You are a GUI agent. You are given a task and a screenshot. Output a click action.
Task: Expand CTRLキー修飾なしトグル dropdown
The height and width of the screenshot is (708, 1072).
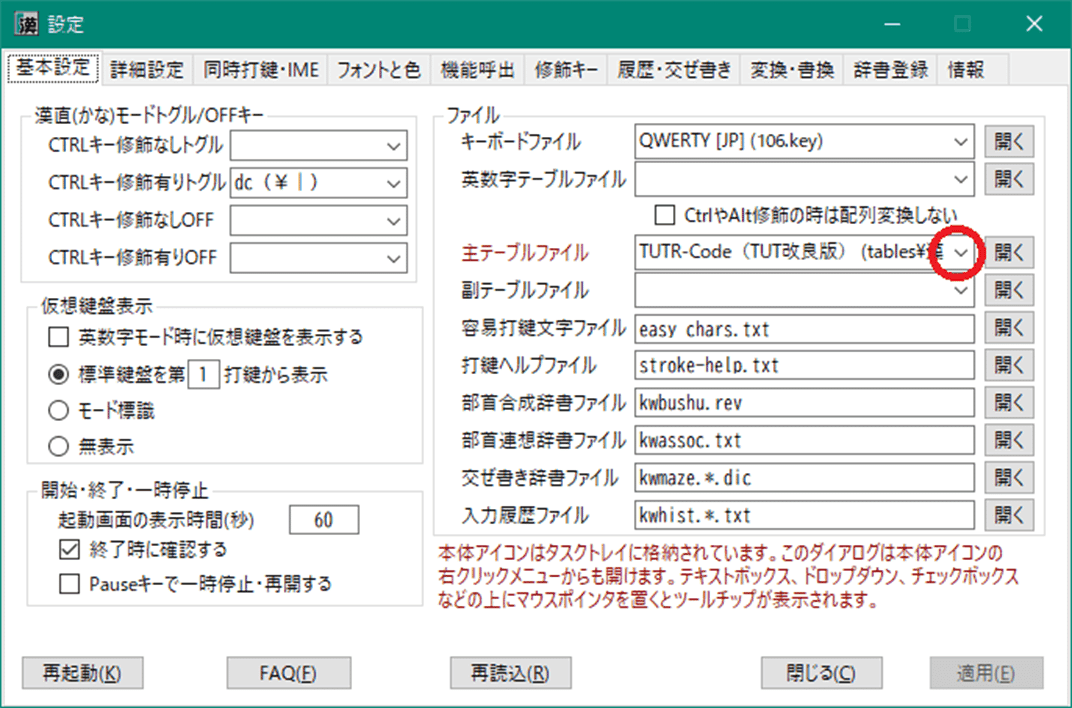click(393, 146)
